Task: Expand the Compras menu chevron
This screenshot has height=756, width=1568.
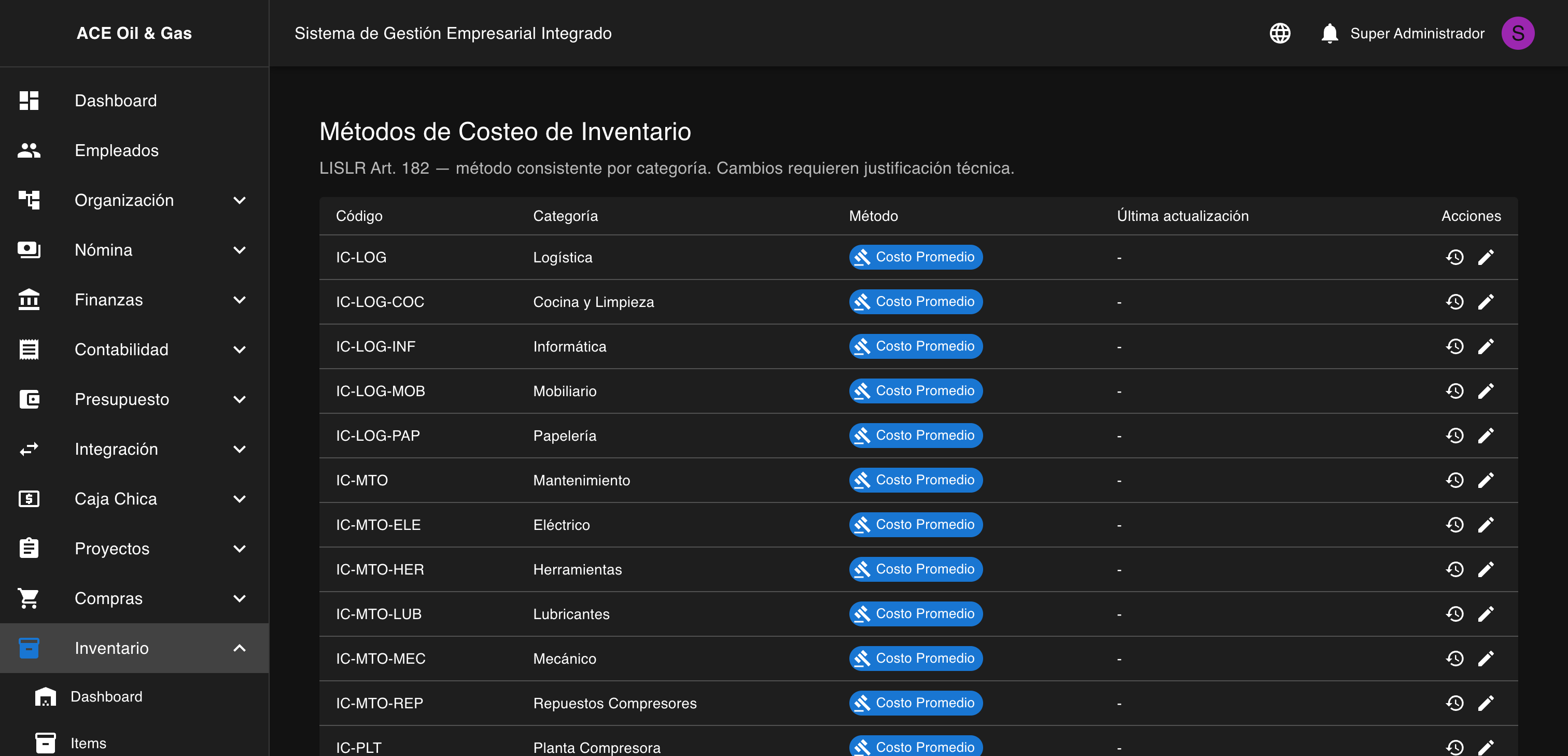Action: [x=240, y=598]
